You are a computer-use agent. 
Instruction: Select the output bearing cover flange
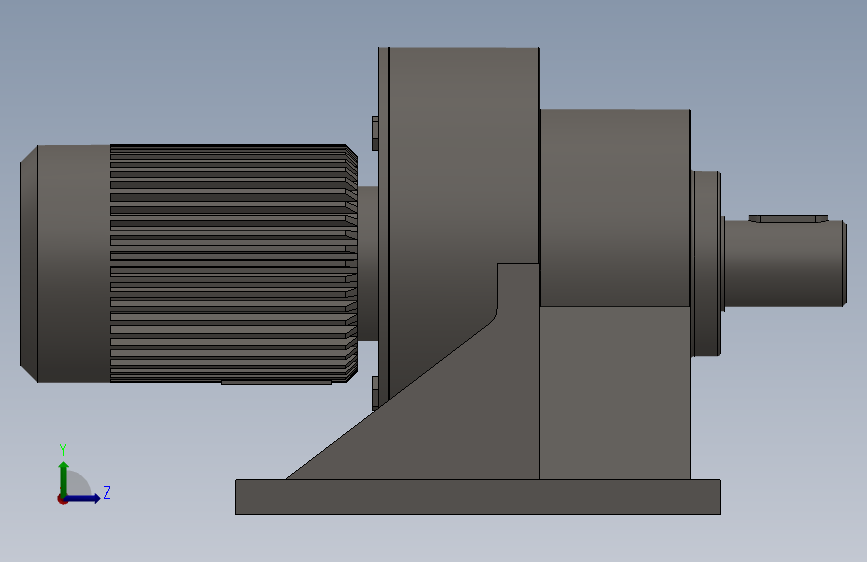(x=706, y=263)
